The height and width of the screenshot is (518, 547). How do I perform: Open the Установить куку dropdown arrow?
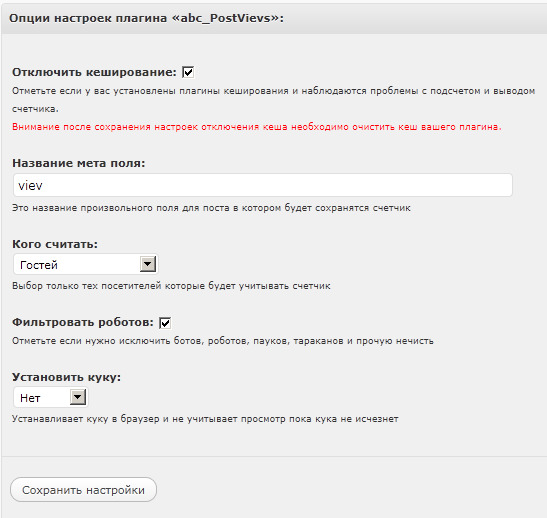pos(78,397)
